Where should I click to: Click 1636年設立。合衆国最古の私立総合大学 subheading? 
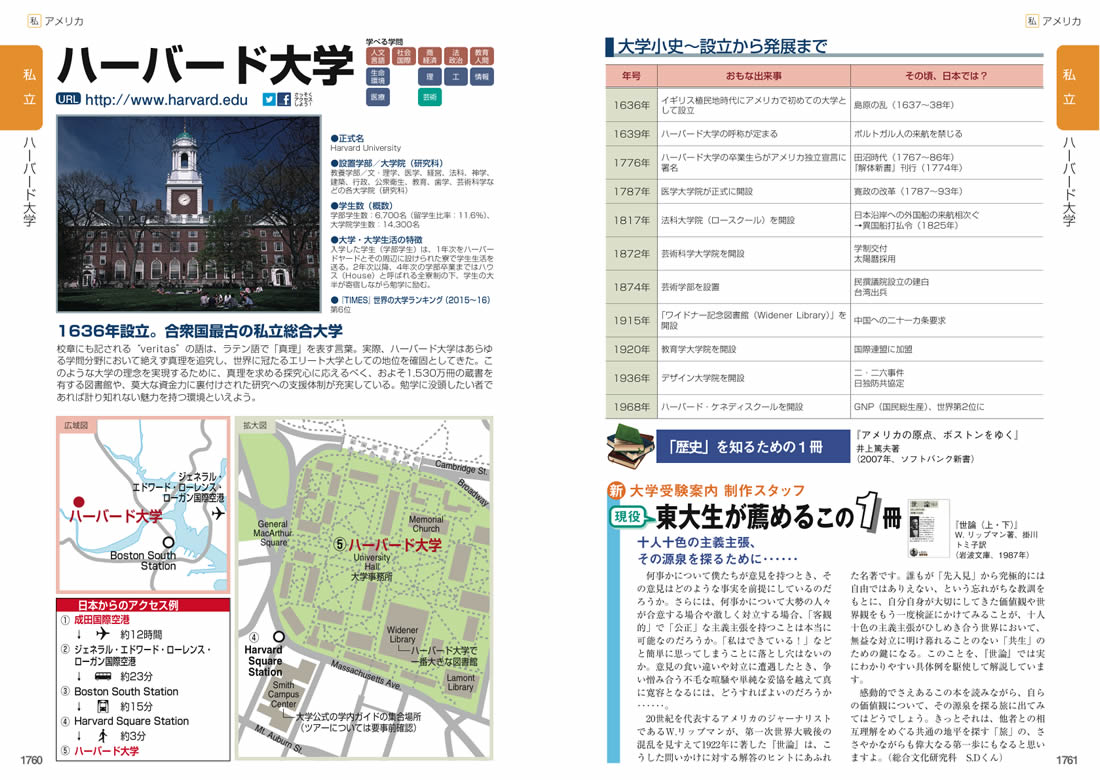tap(200, 331)
